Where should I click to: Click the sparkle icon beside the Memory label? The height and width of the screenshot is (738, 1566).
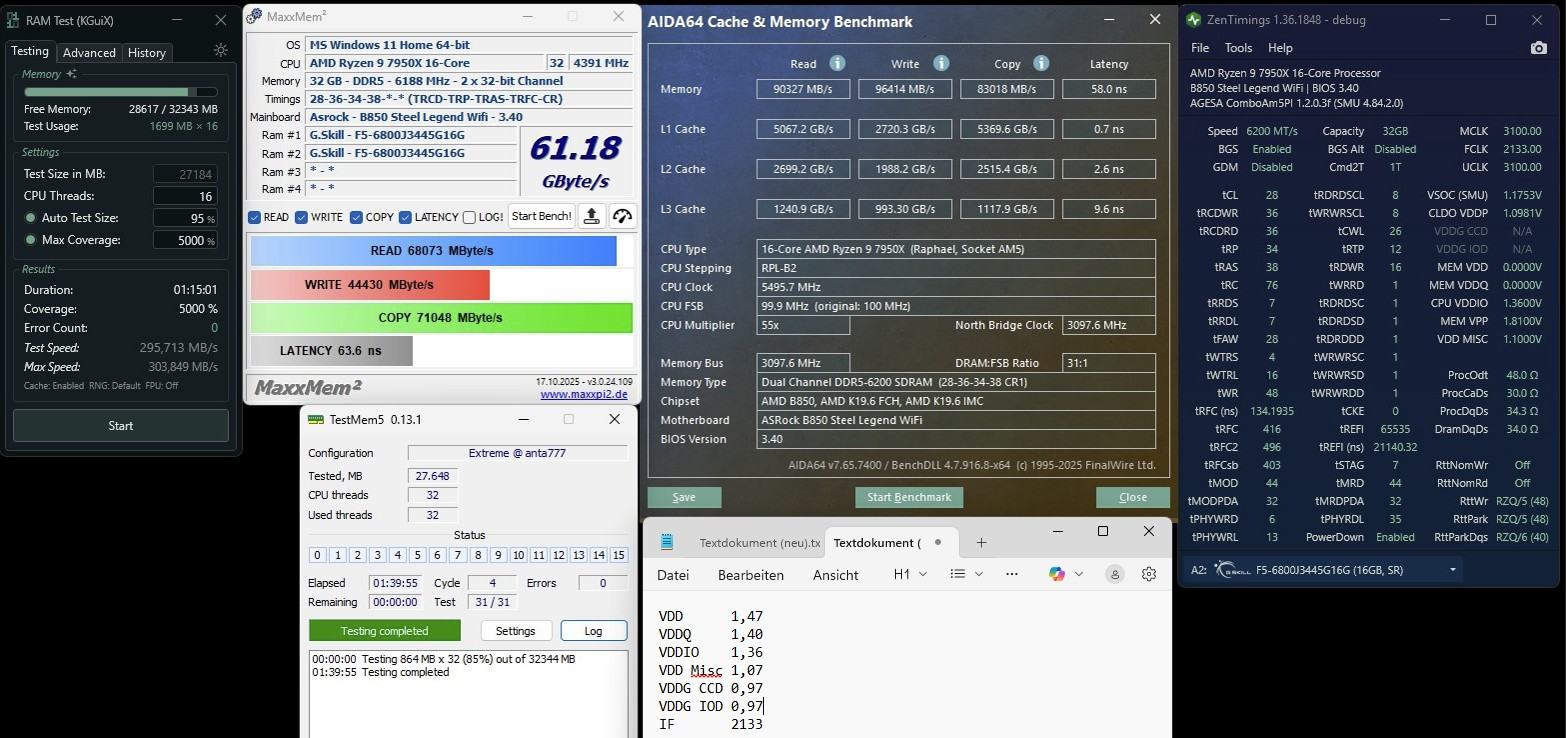pos(71,74)
